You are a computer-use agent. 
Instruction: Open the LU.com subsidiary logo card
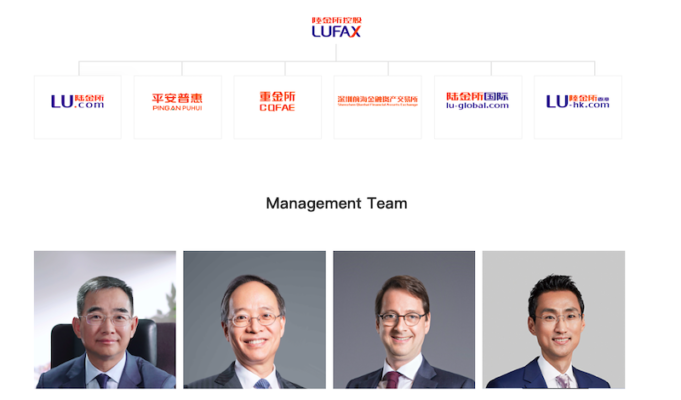coord(78,107)
